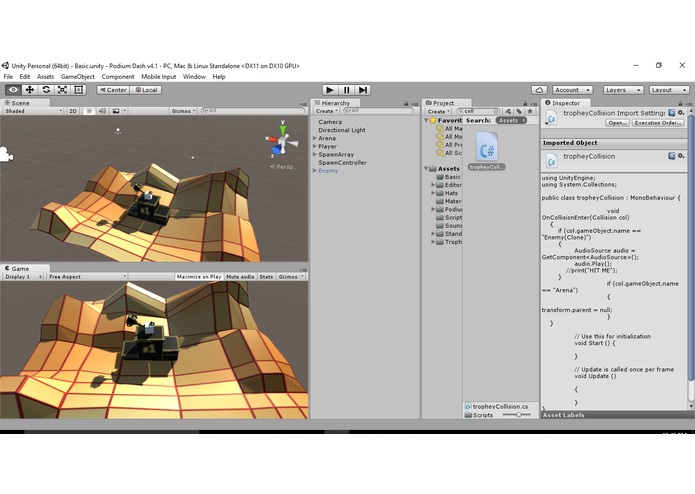The width and height of the screenshot is (695, 494).
Task: Open the Window menu
Action: click(194, 77)
